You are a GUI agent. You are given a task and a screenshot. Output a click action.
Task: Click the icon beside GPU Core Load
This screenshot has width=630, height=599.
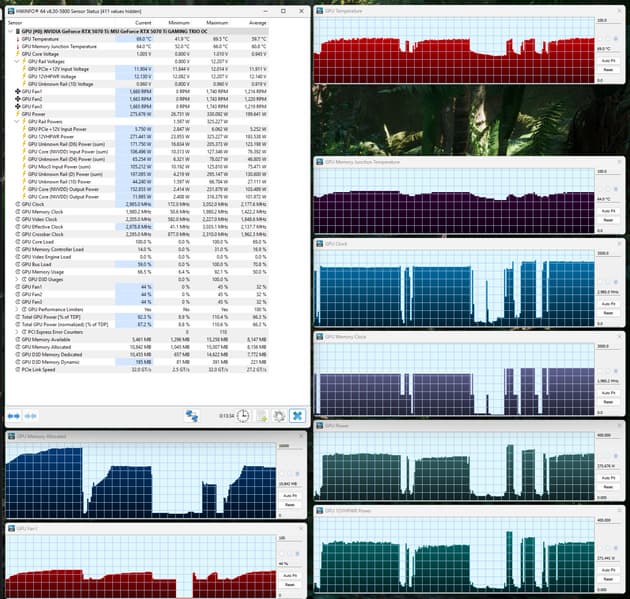[18, 242]
